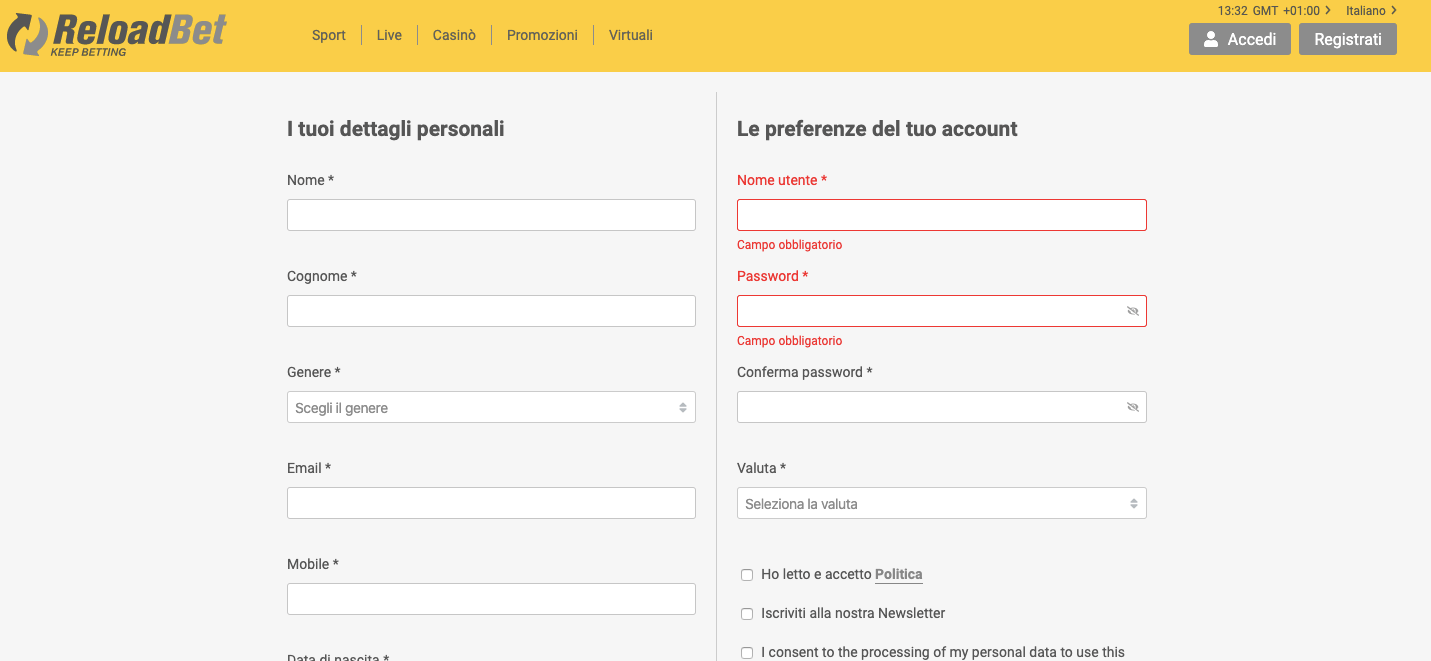This screenshot has height=661, width=1431.
Task: Click the Accedi login button
Action: (1240, 39)
